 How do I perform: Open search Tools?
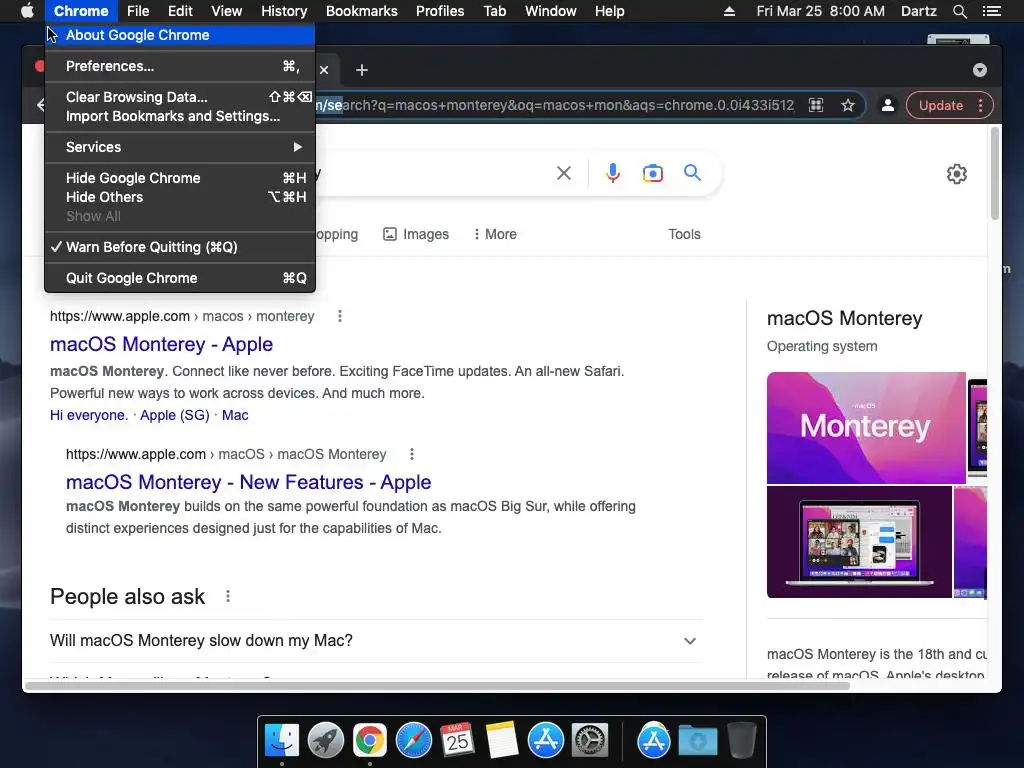pos(684,234)
